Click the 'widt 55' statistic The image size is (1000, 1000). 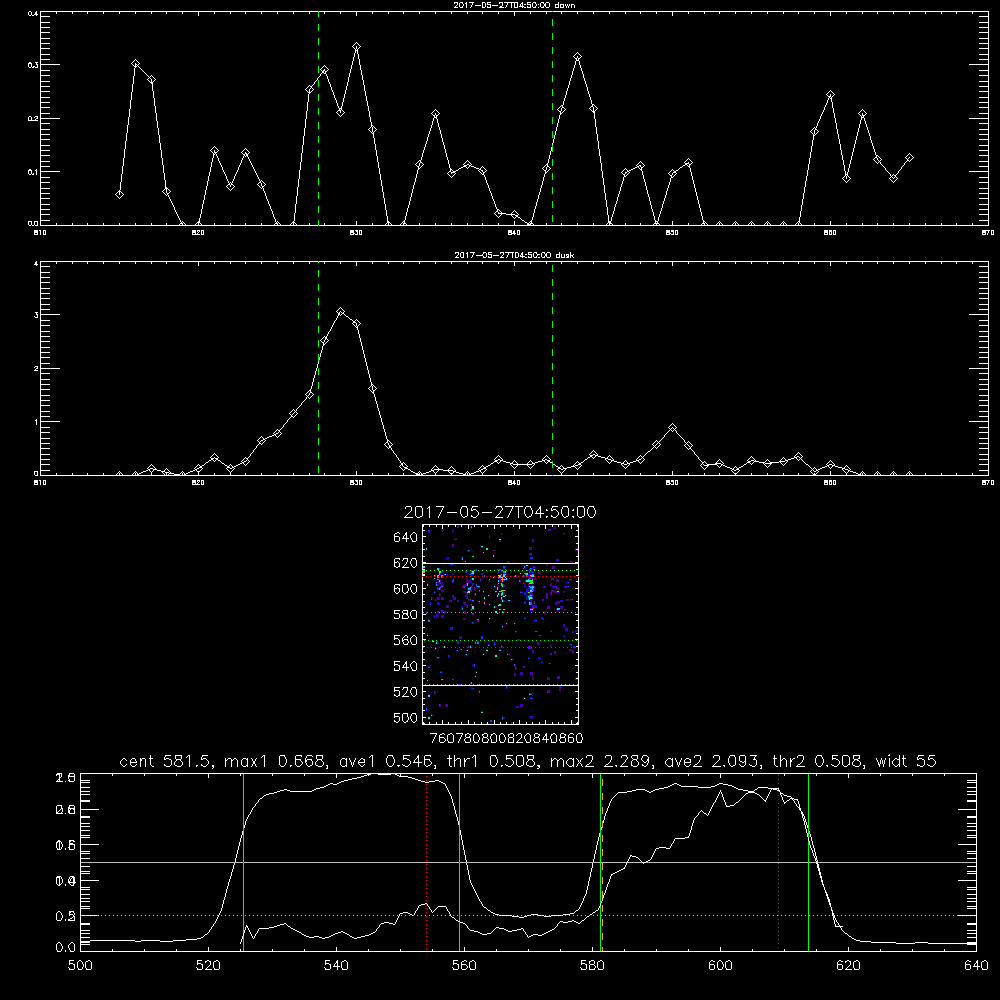(x=906, y=761)
